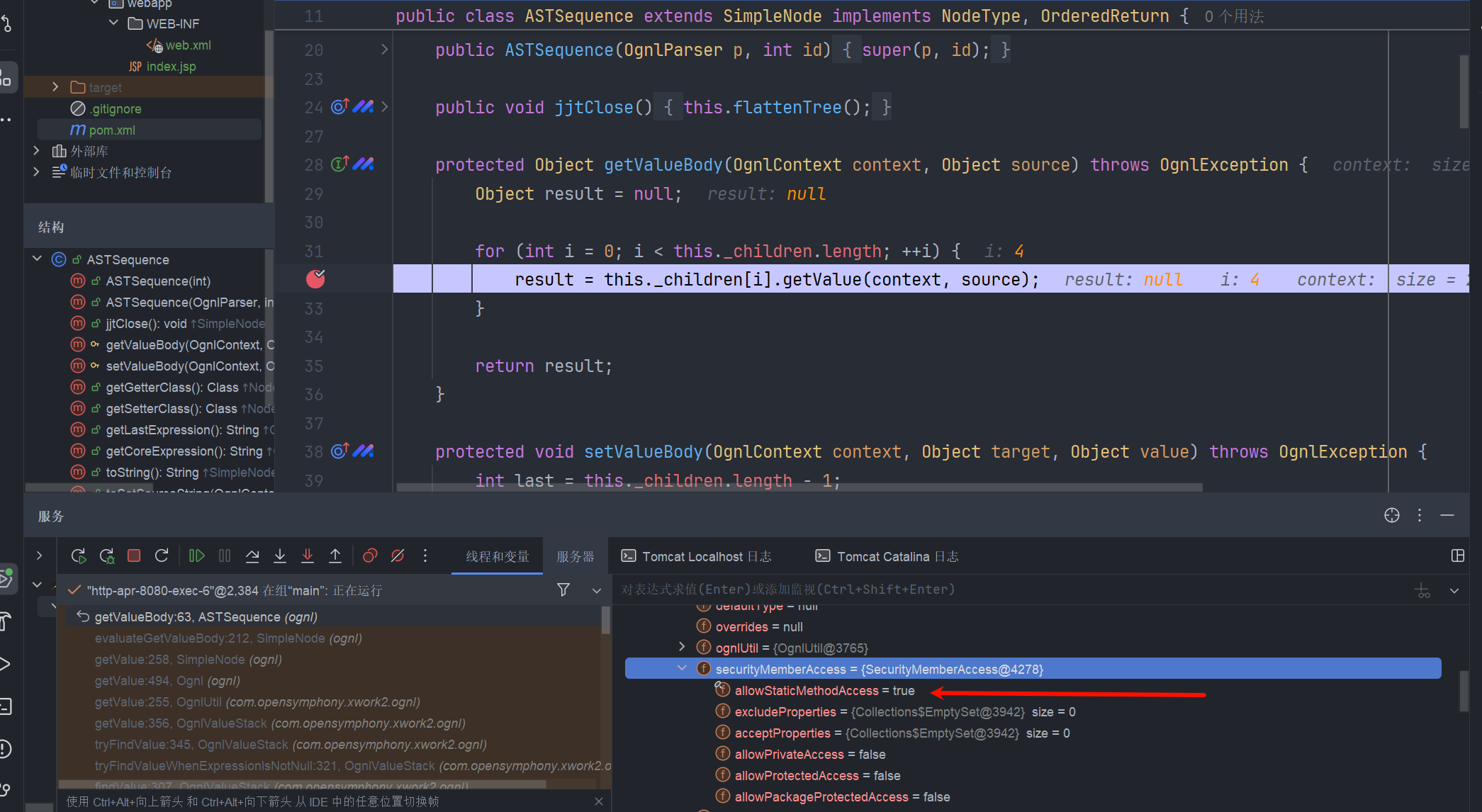The width and height of the screenshot is (1482, 812).
Task: Click the filter icon in threads header
Action: point(563,590)
